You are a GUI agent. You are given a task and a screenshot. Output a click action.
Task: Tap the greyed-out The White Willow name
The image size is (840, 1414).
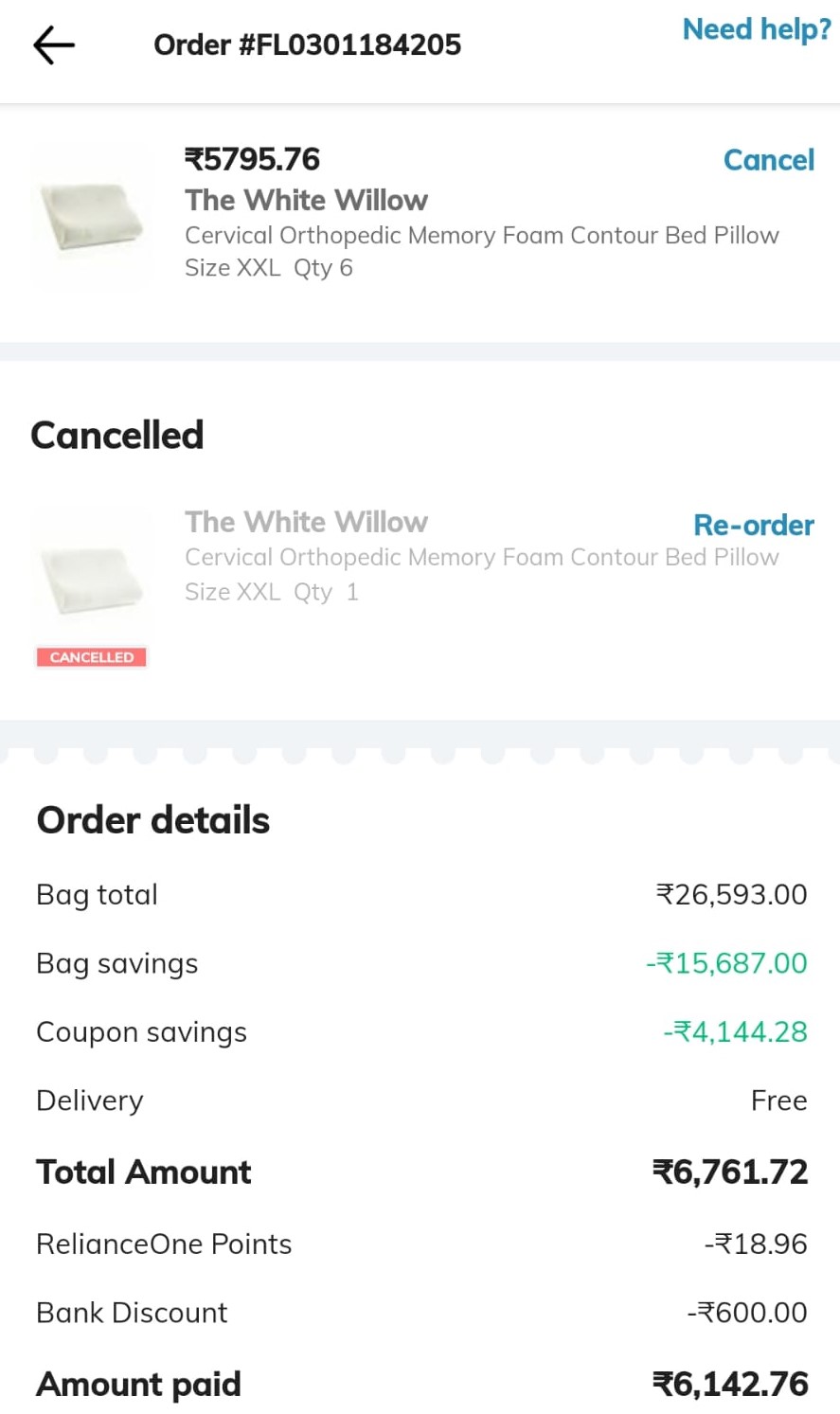point(306,522)
